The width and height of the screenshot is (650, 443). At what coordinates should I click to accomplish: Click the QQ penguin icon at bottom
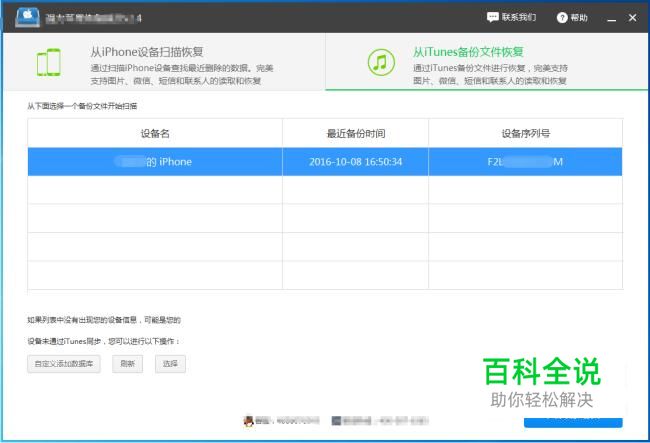coord(248,421)
